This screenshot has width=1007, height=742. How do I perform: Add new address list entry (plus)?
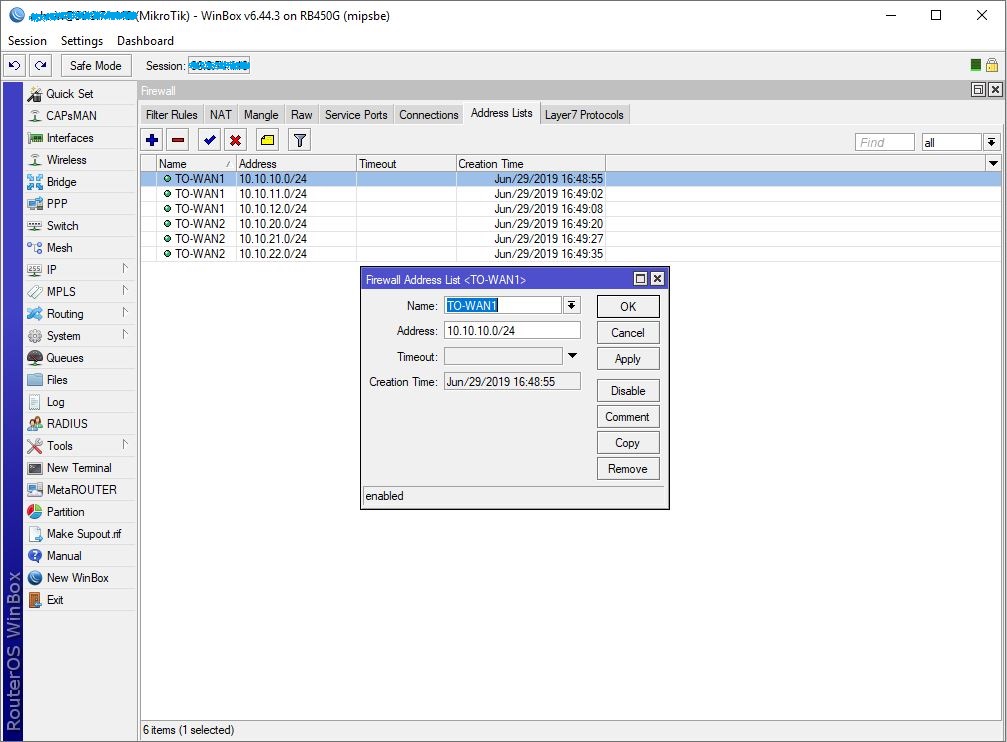click(152, 139)
